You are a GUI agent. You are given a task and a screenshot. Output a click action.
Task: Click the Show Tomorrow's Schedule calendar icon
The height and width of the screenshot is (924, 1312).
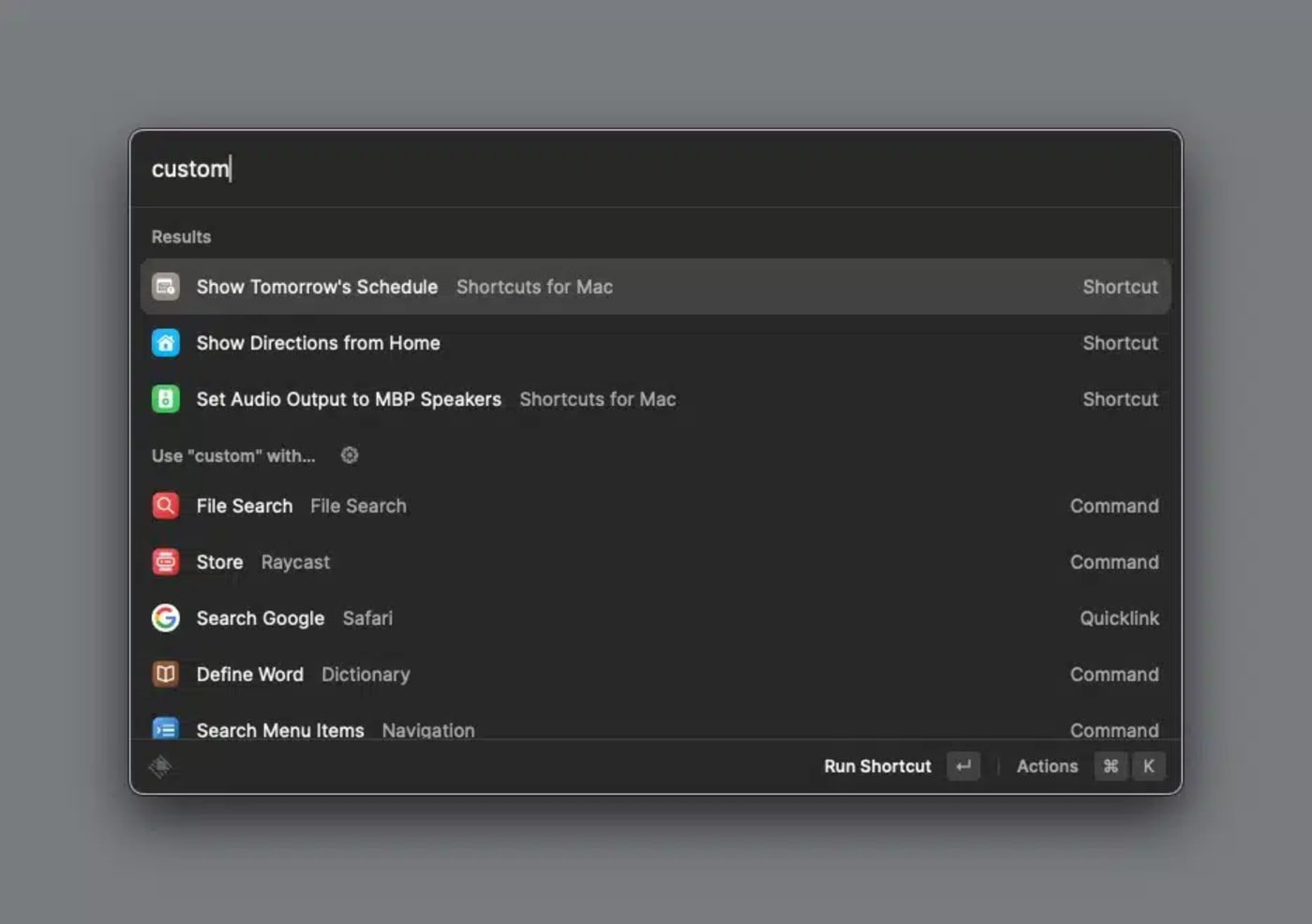pyautogui.click(x=166, y=287)
